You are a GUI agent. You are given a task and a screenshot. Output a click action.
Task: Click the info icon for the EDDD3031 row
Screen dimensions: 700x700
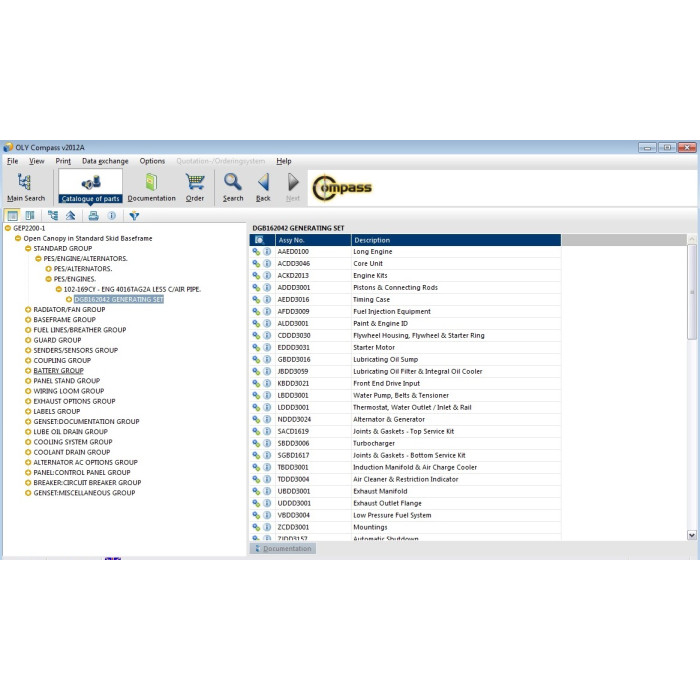click(x=267, y=347)
